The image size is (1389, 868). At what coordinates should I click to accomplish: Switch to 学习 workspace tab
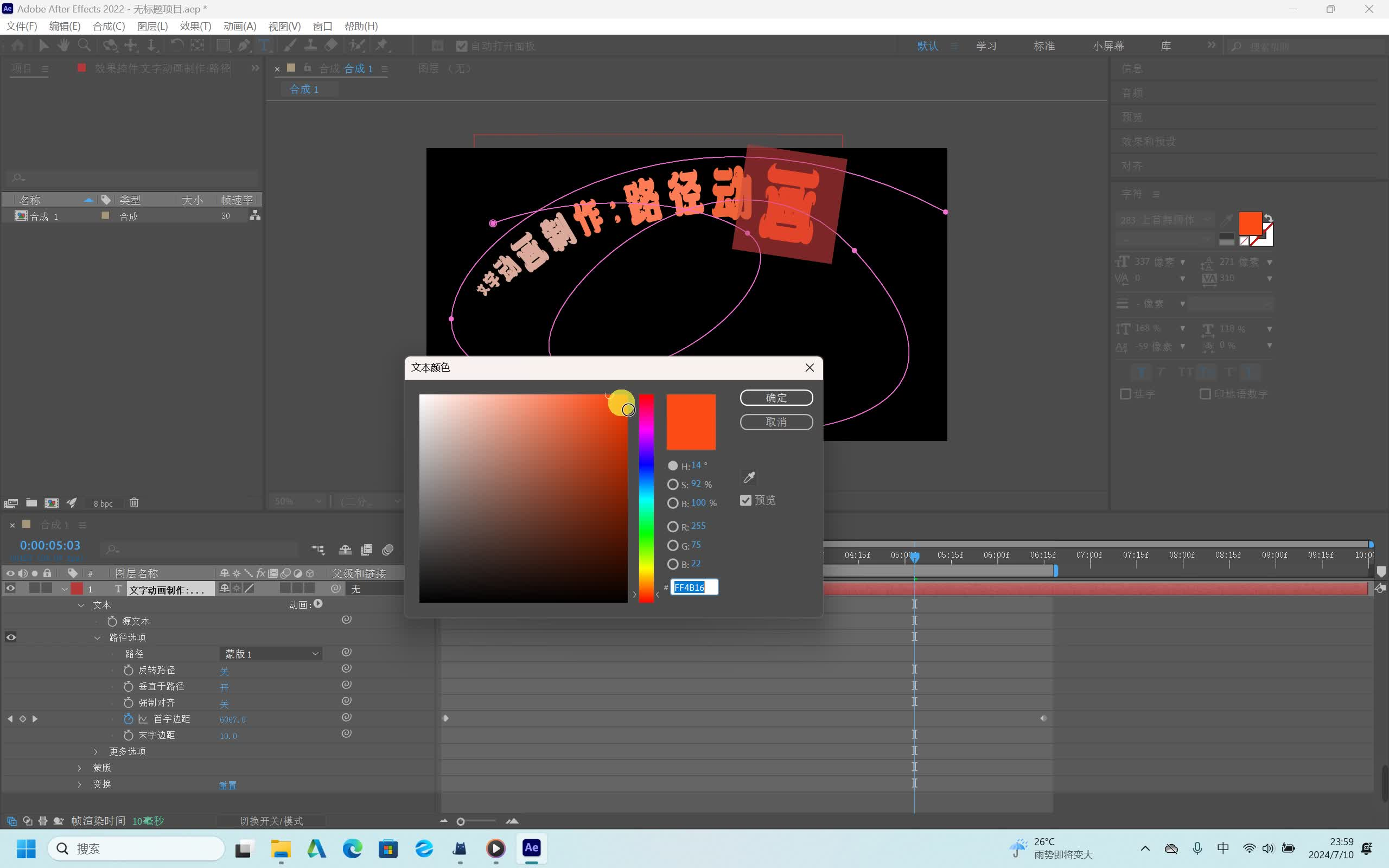[x=986, y=46]
